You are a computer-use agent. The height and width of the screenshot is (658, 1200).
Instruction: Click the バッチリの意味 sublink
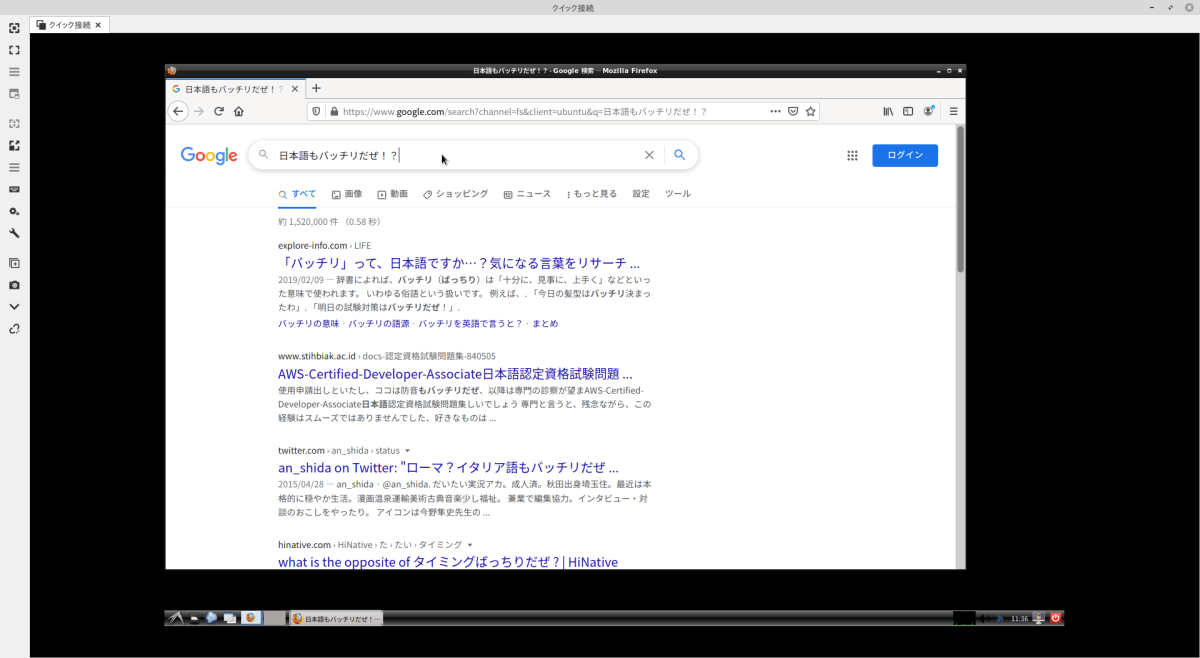point(310,324)
